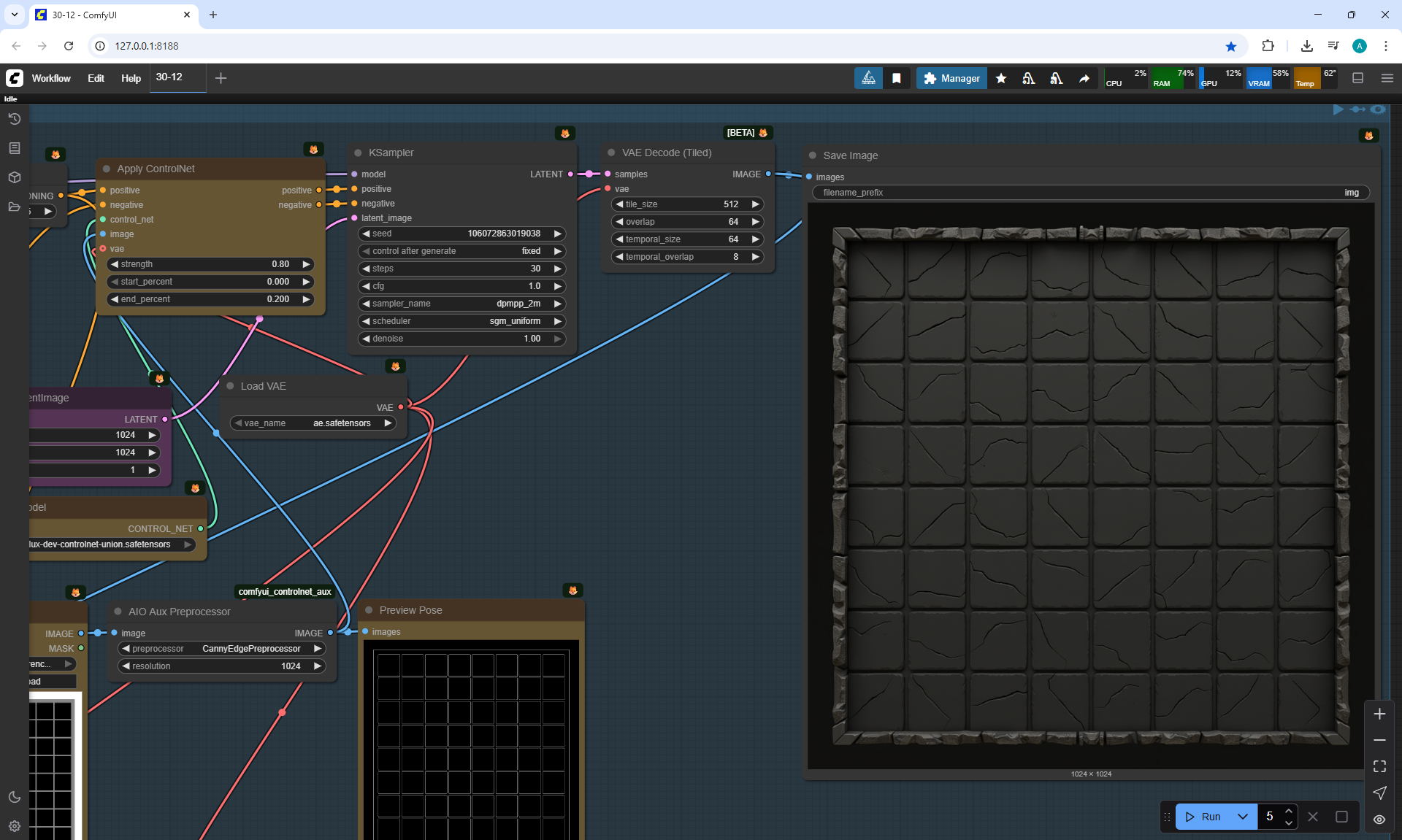Click the share arrow toolbar icon
Viewport: 1402px width, 840px height.
point(1084,78)
